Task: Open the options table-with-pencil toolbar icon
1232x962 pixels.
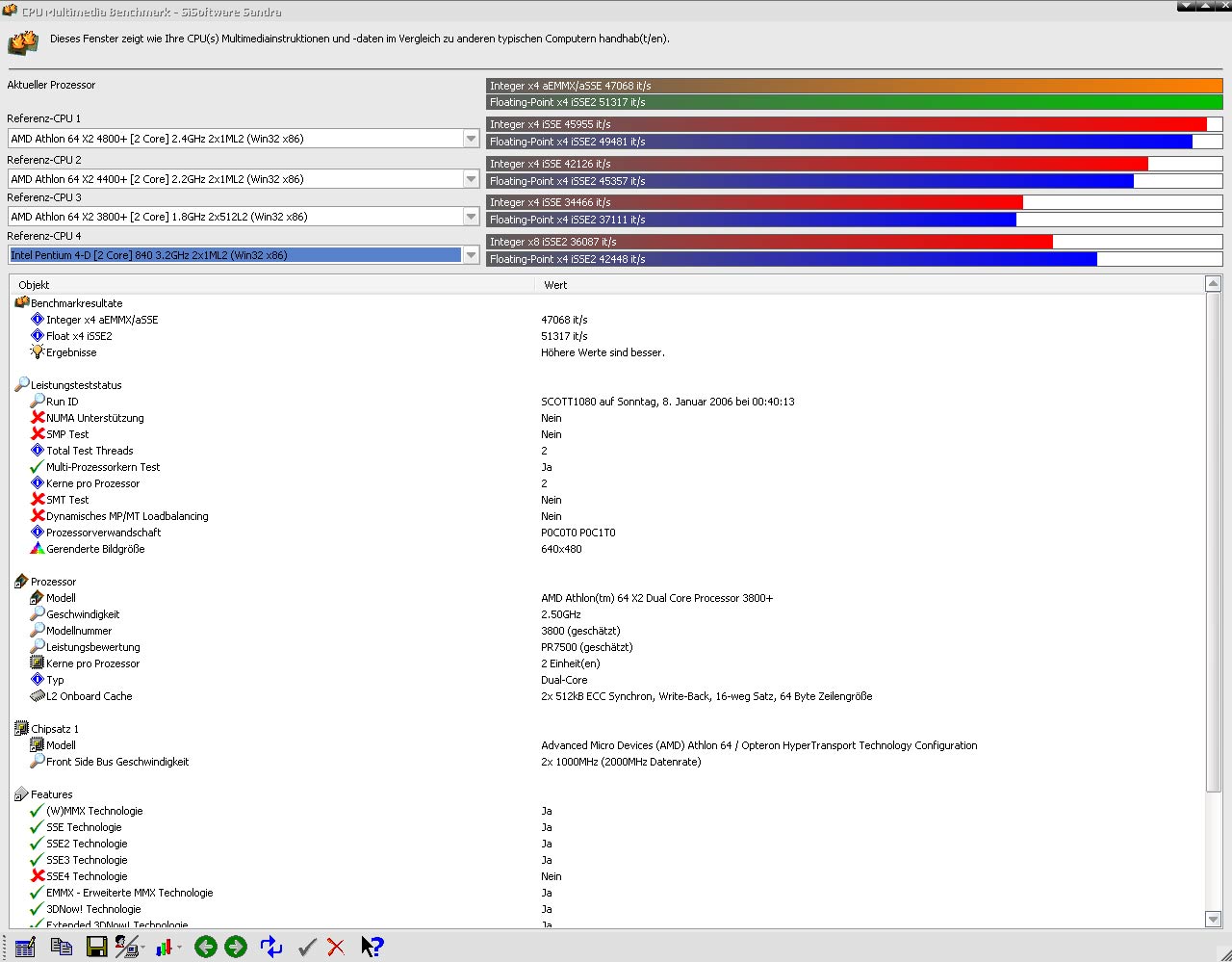Action: (25, 948)
